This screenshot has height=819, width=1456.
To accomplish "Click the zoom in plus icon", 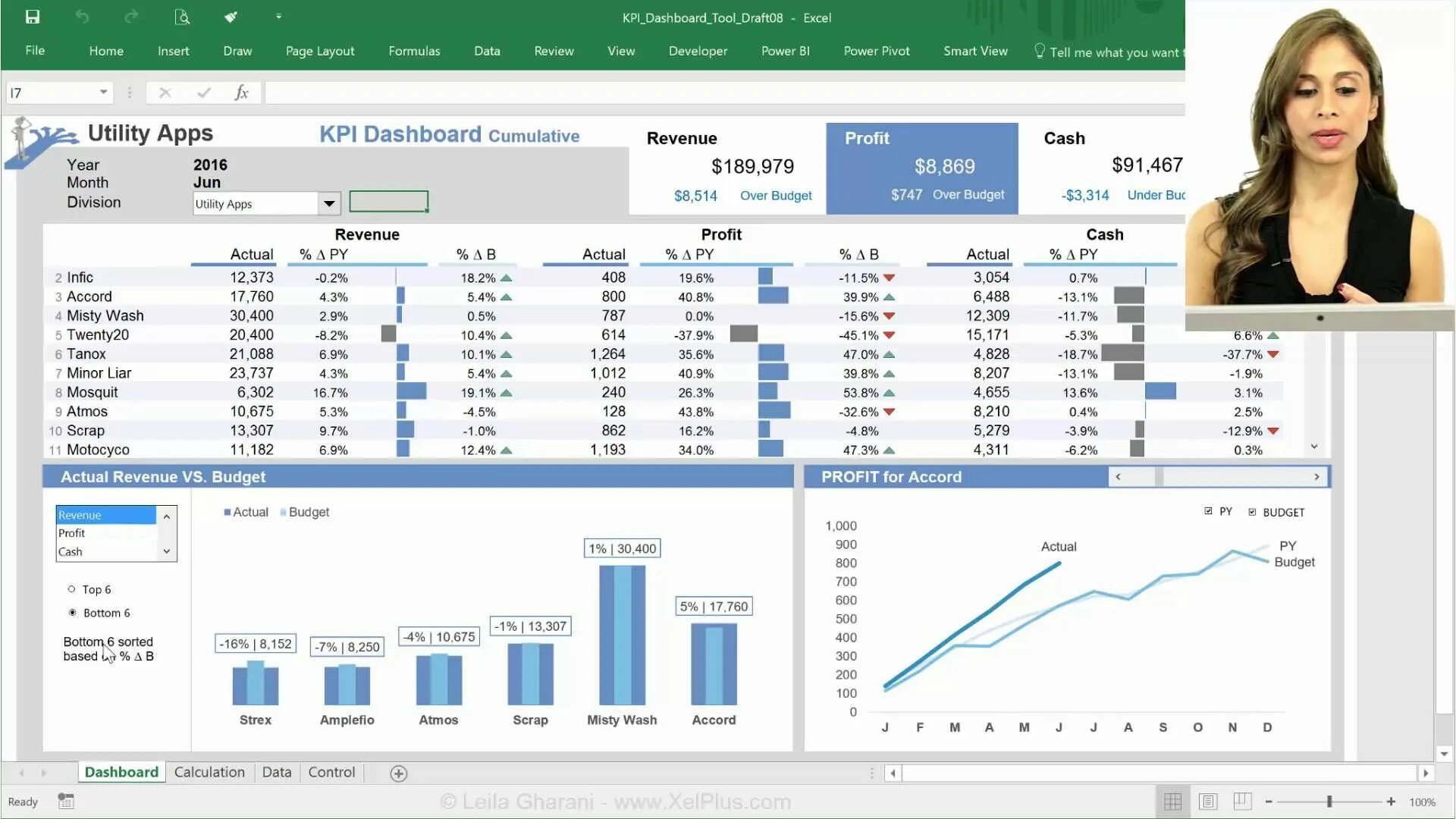I will (x=1391, y=802).
